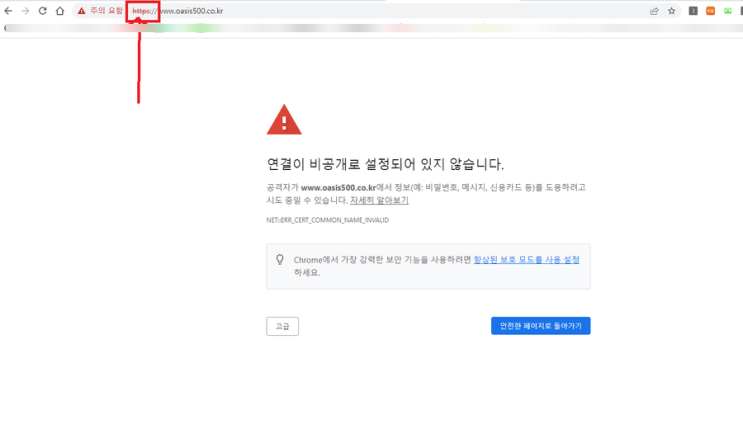Viewport: 743px width, 434px height.
Task: Reload the current page
Action: click(43, 11)
